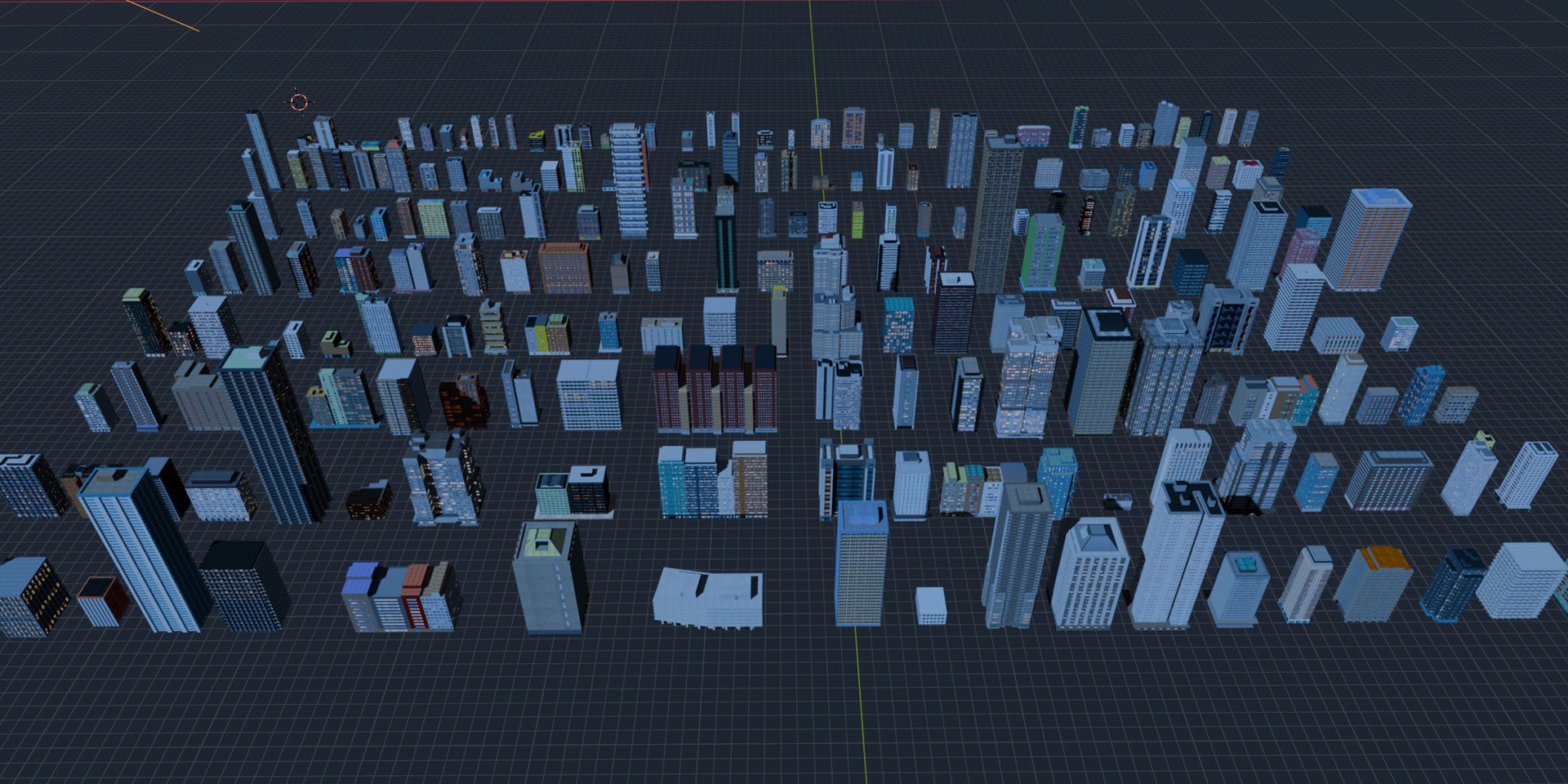Select the dark green glass tower

726,248
